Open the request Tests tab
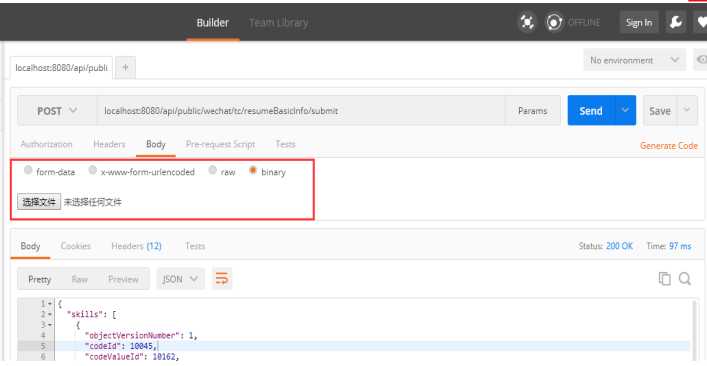707x366 pixels. point(285,144)
